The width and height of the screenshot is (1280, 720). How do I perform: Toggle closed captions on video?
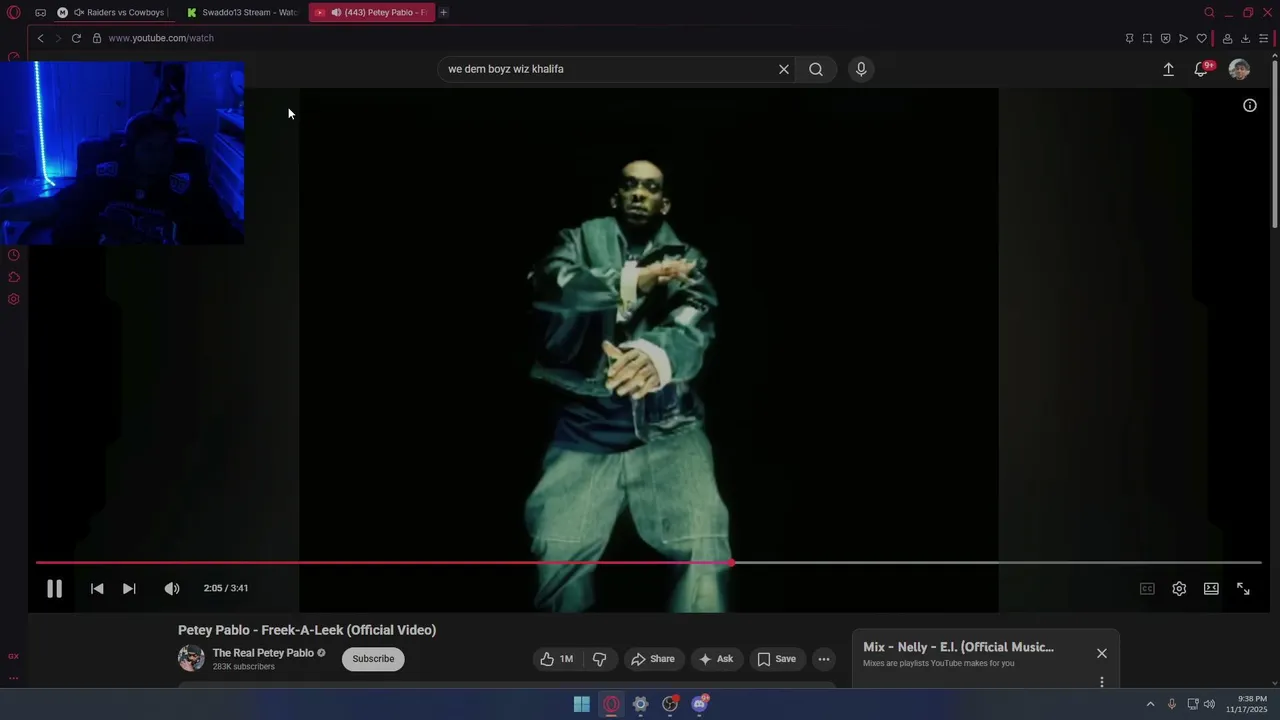(1147, 589)
